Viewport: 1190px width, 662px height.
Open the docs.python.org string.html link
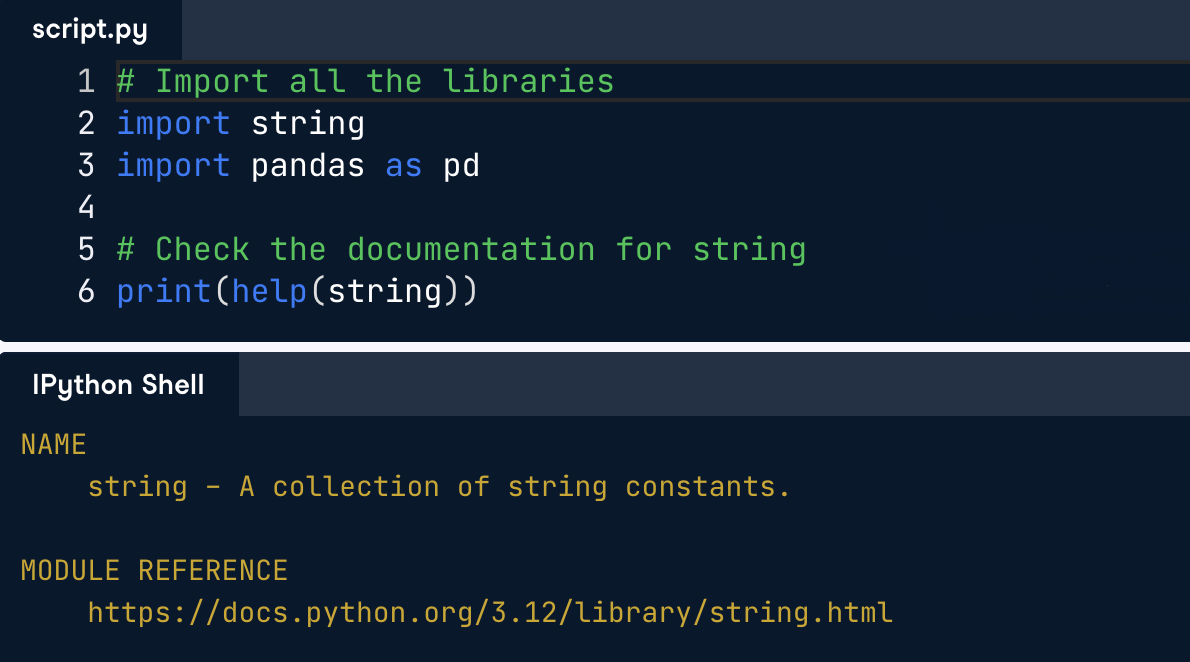point(490,612)
